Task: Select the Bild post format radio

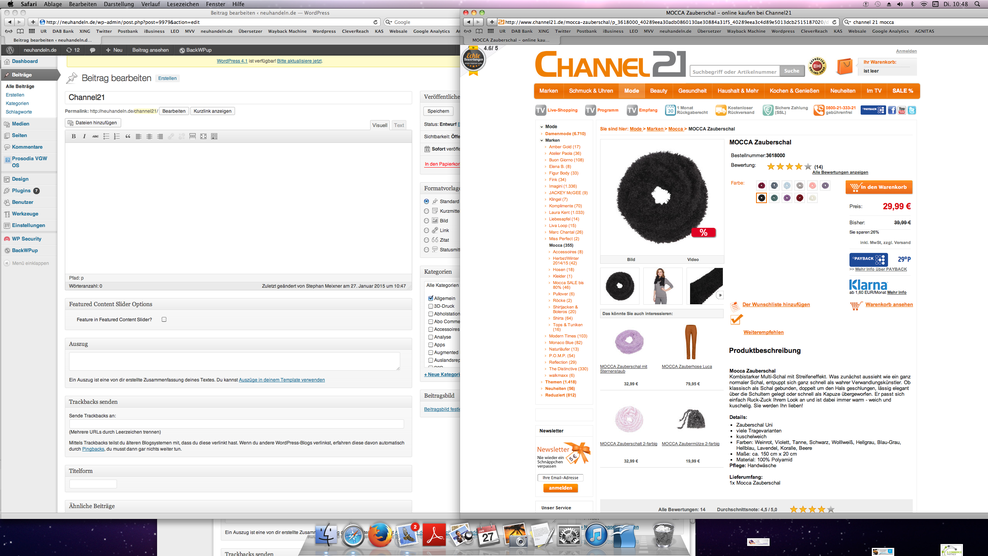Action: [427, 221]
